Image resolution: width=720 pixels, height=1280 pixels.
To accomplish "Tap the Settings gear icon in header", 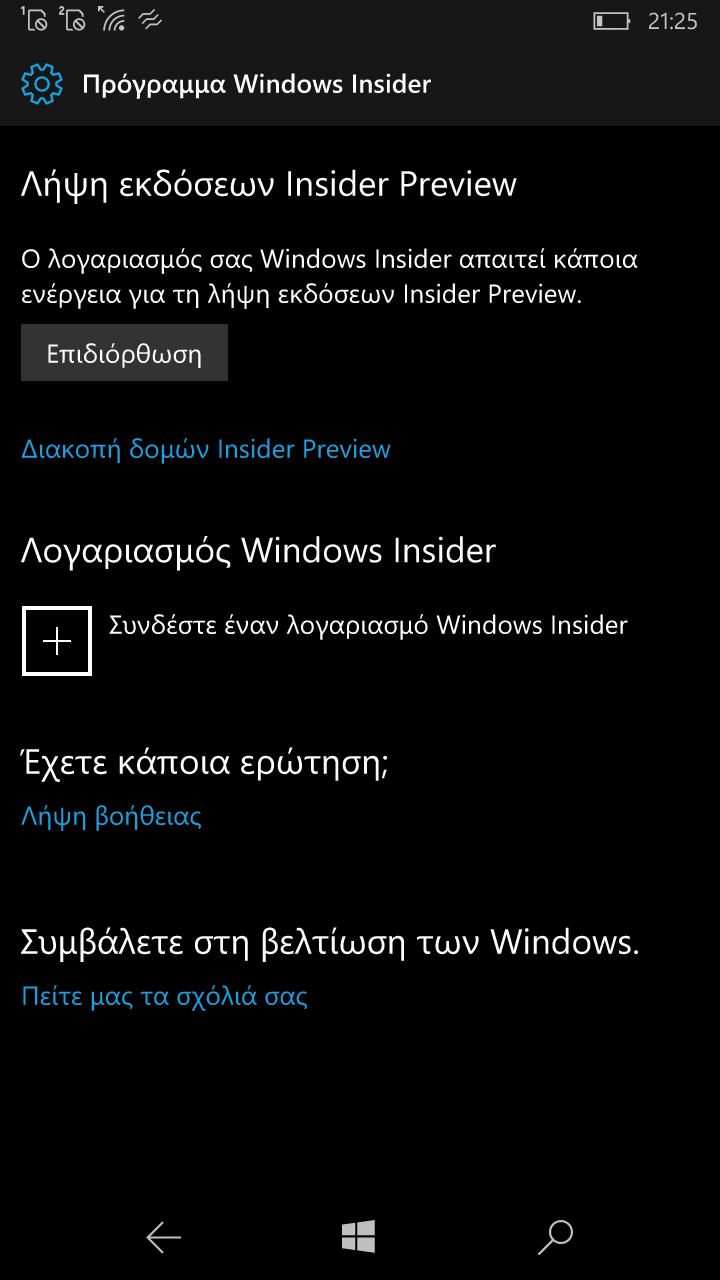I will click(x=41, y=84).
